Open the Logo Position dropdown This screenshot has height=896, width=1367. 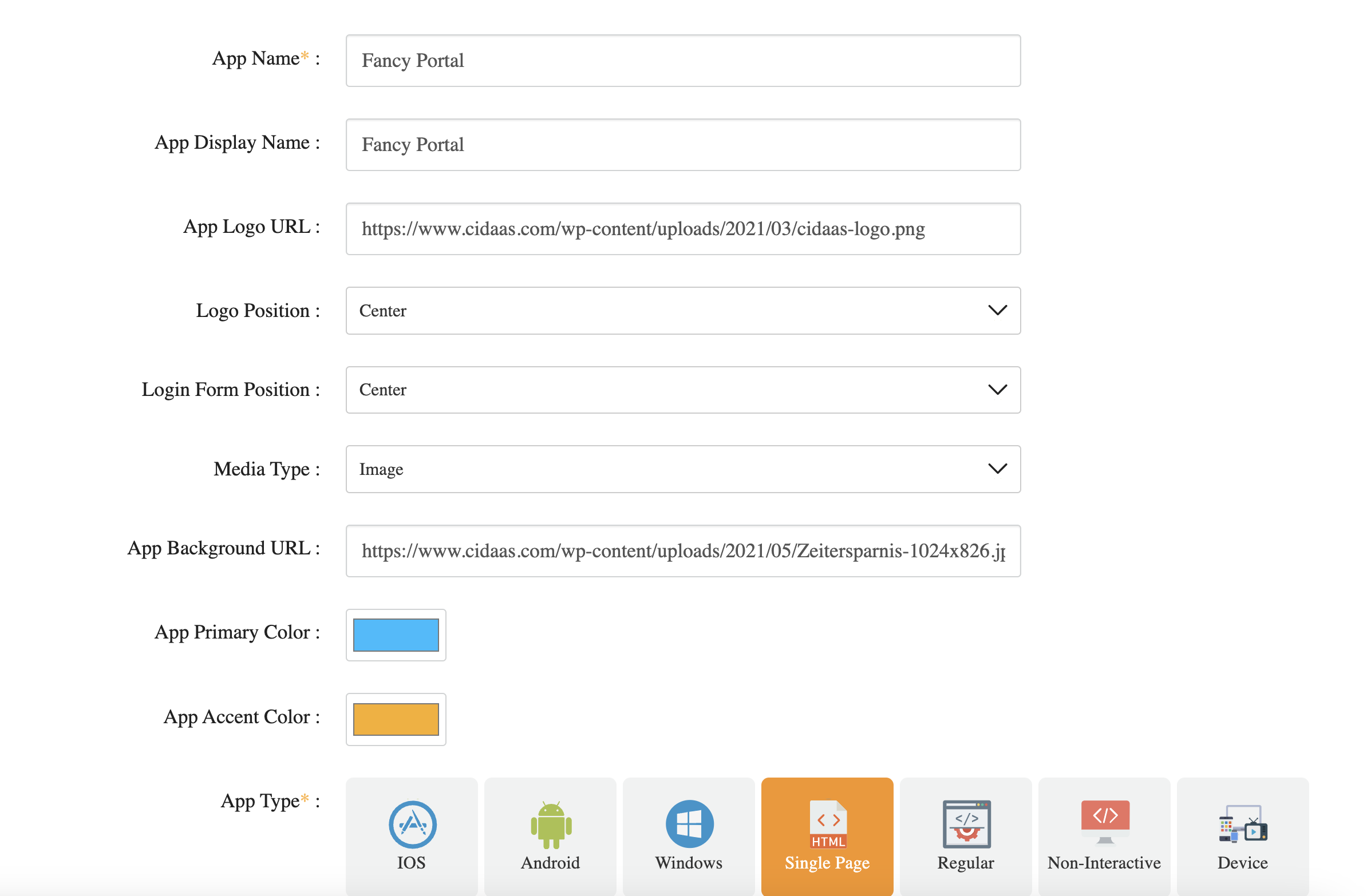683,311
